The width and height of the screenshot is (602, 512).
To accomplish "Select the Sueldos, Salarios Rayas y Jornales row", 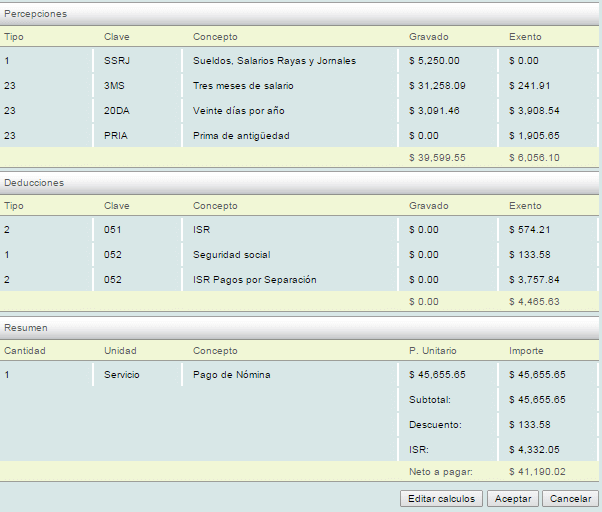I will click(274, 61).
